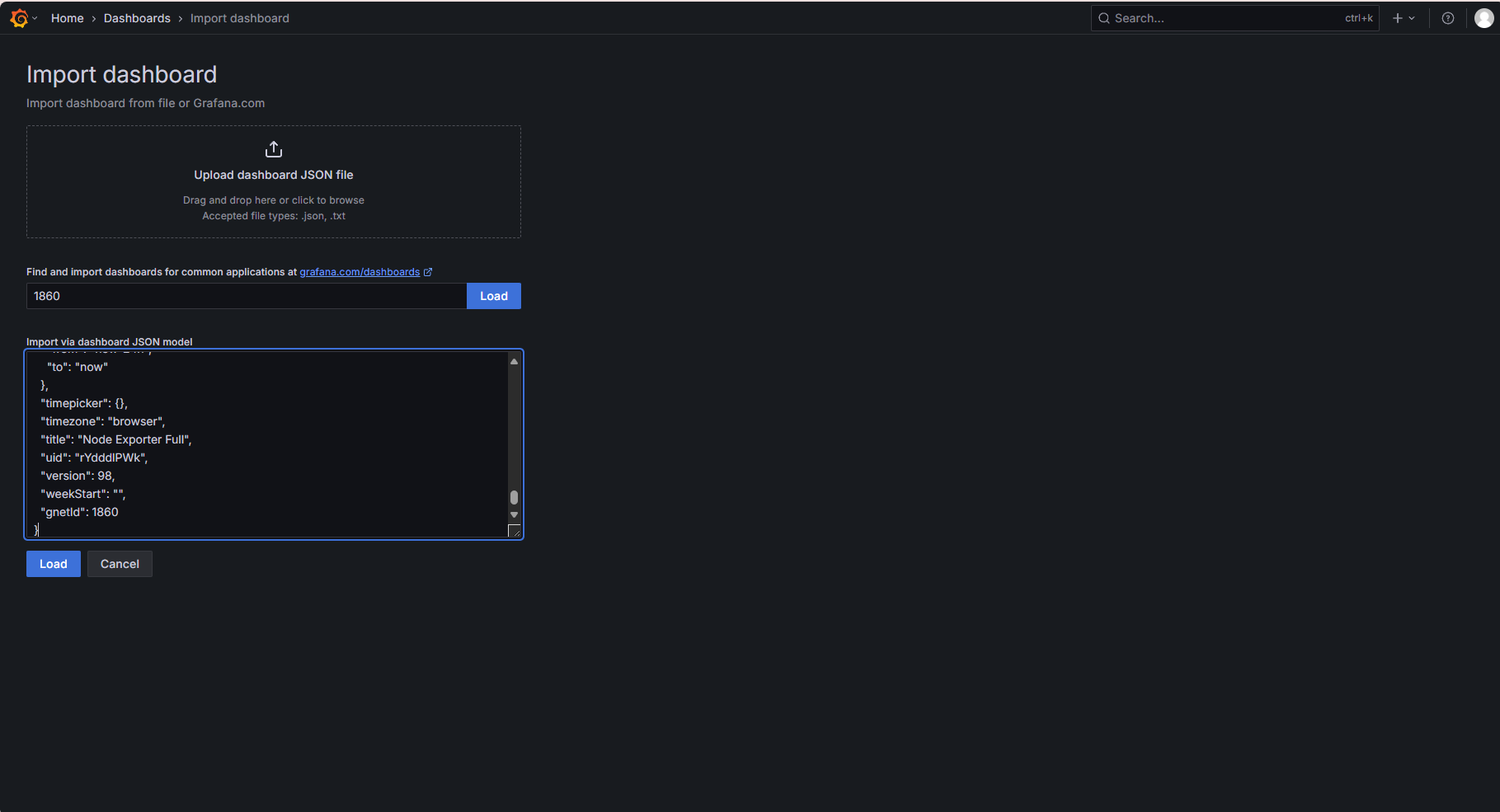Go to Home breadcrumb
1500x812 pixels.
tap(67, 18)
